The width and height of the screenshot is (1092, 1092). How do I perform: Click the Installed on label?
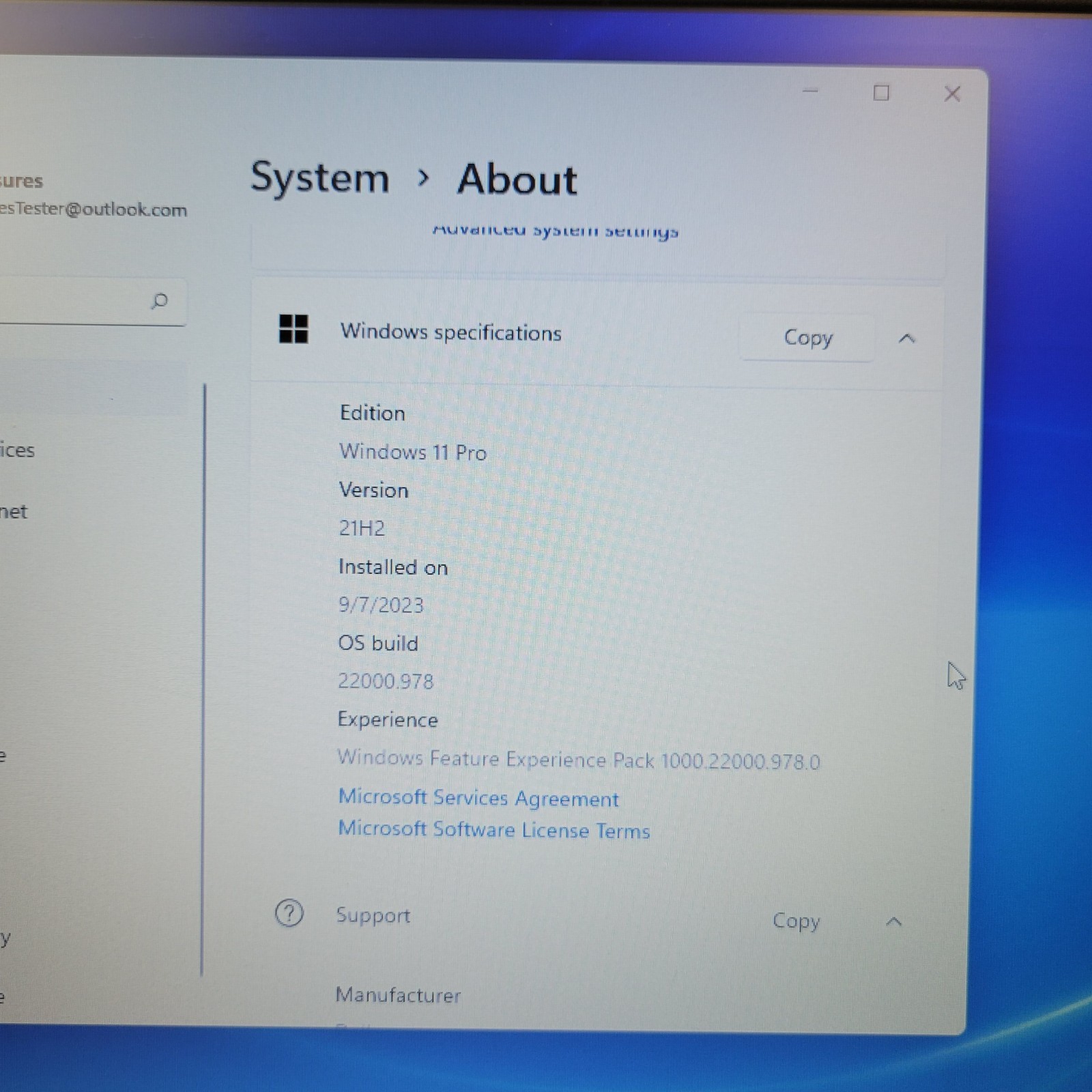pyautogui.click(x=393, y=567)
